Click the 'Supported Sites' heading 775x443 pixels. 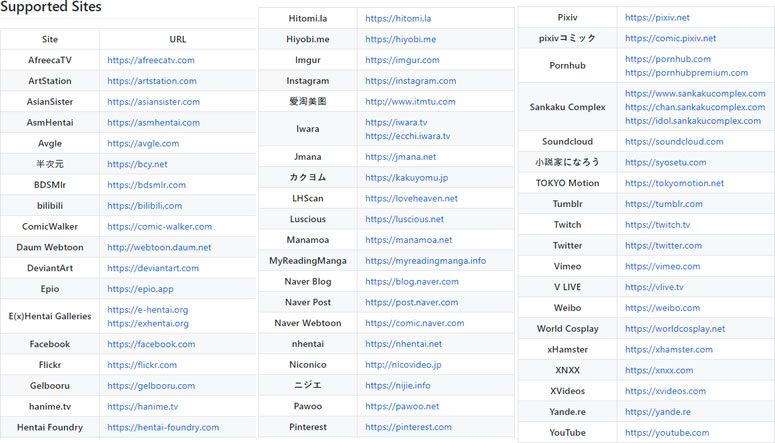tap(50, 6)
